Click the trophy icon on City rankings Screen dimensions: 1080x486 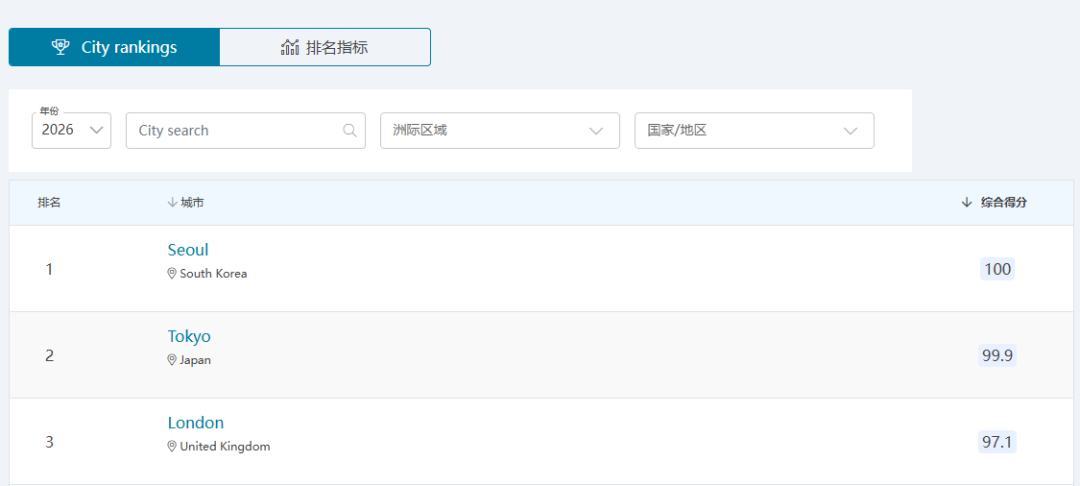coord(61,47)
